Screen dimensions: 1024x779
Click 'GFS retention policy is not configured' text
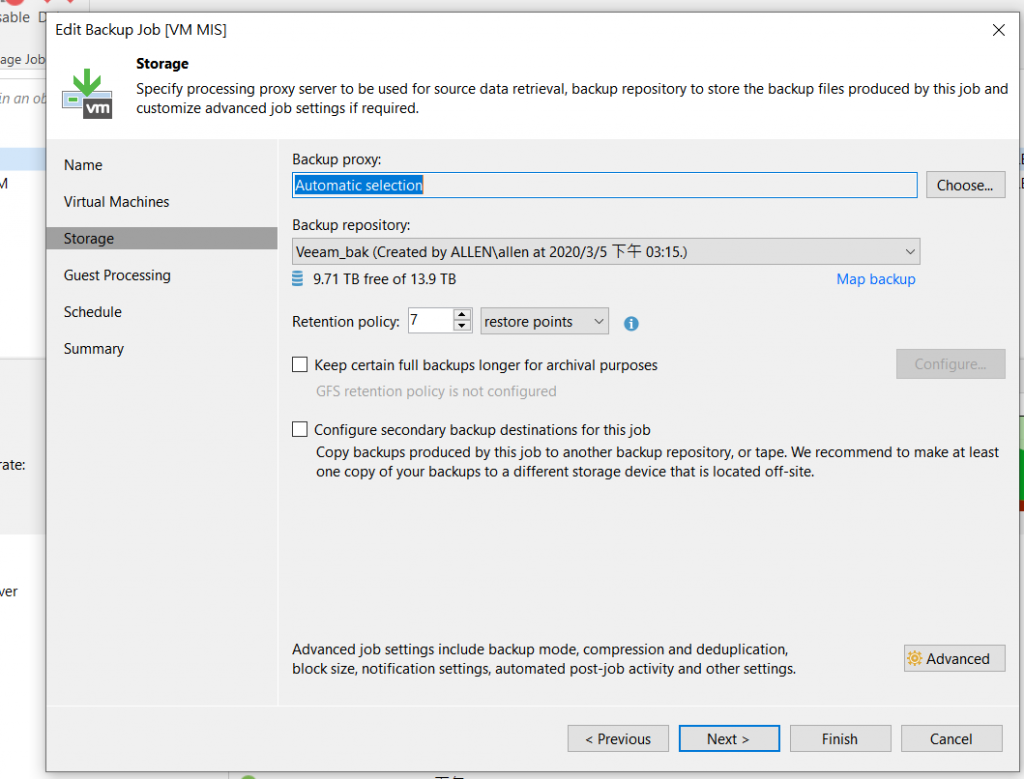436,391
